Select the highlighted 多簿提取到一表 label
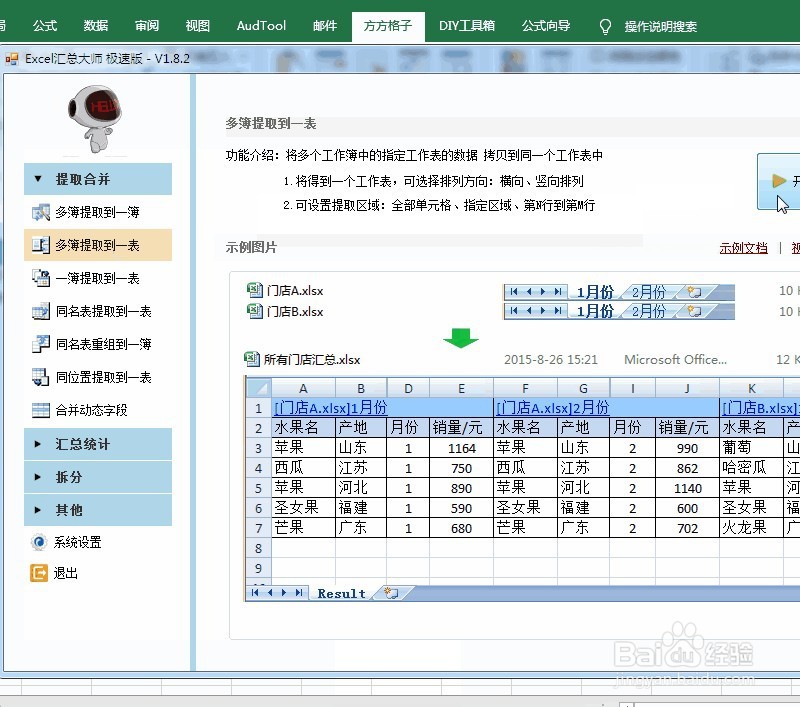800x707 pixels. tap(97, 245)
